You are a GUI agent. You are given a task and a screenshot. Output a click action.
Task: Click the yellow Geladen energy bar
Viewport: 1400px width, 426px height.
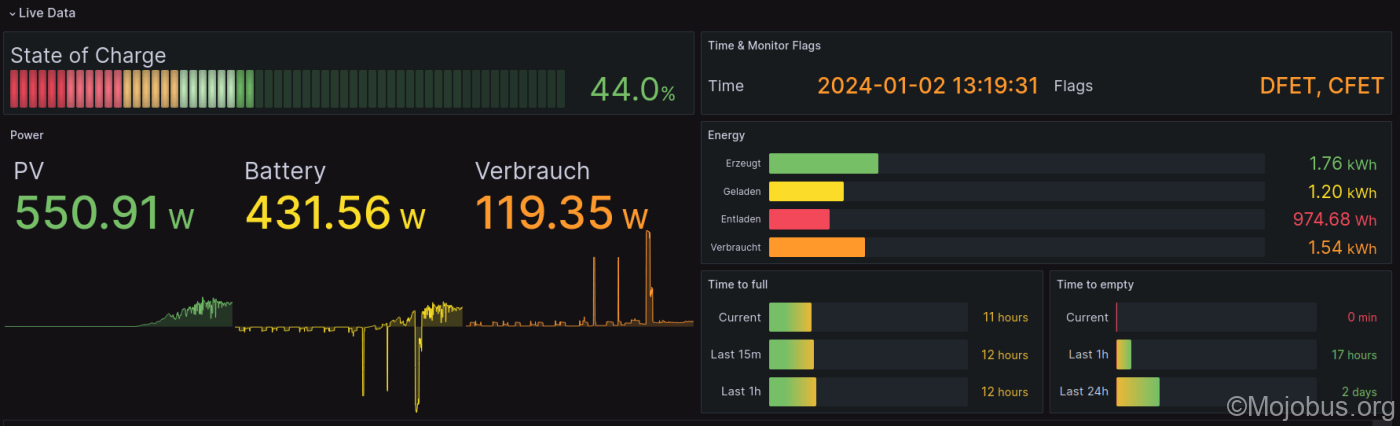(x=806, y=191)
